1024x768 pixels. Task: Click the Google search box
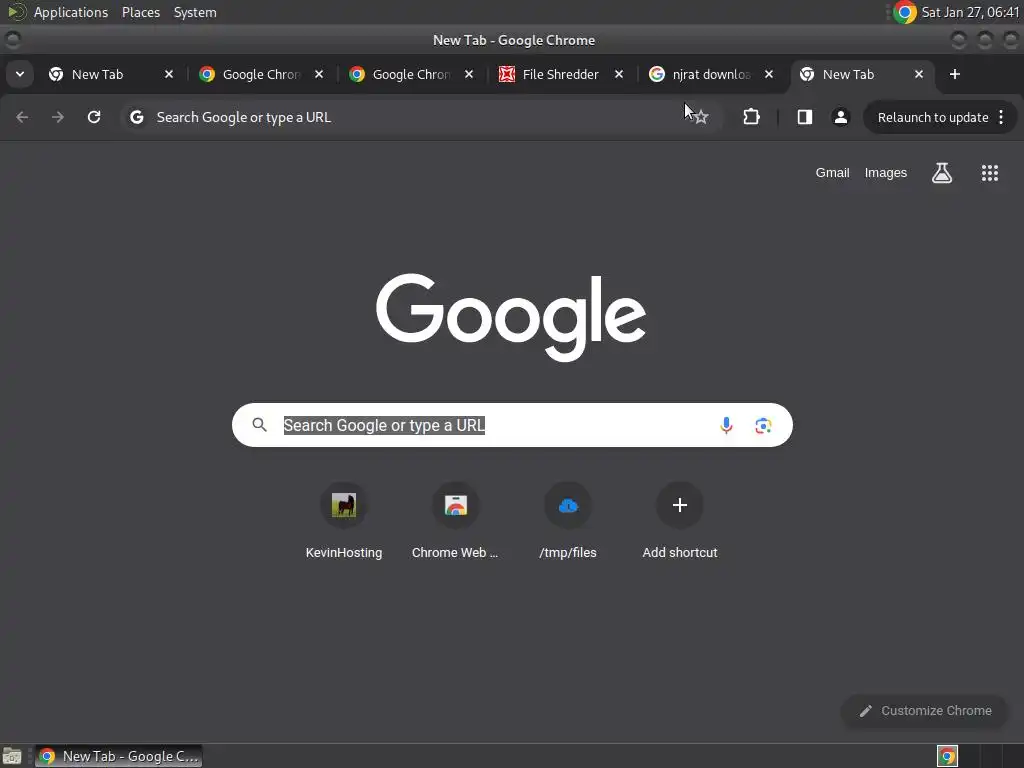[512, 425]
